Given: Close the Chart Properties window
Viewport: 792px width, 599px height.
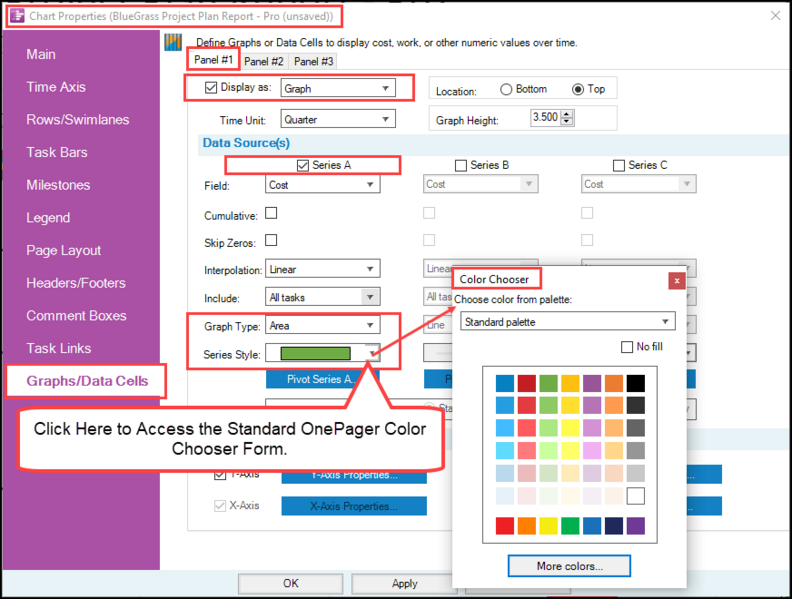Looking at the screenshot, I should click(x=775, y=16).
